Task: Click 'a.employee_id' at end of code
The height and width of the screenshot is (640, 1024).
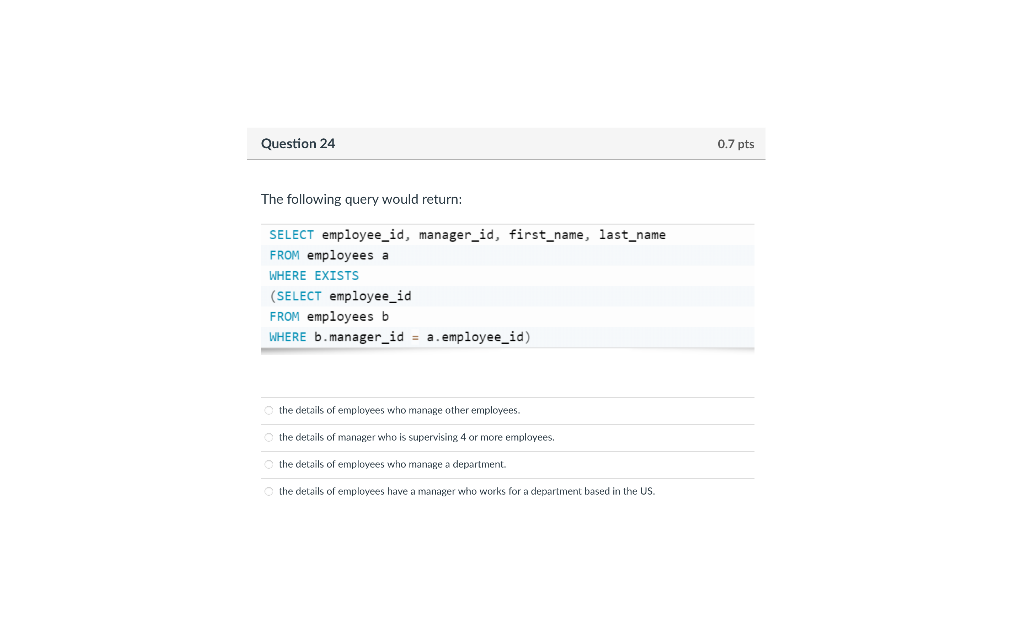Action: click(x=475, y=337)
